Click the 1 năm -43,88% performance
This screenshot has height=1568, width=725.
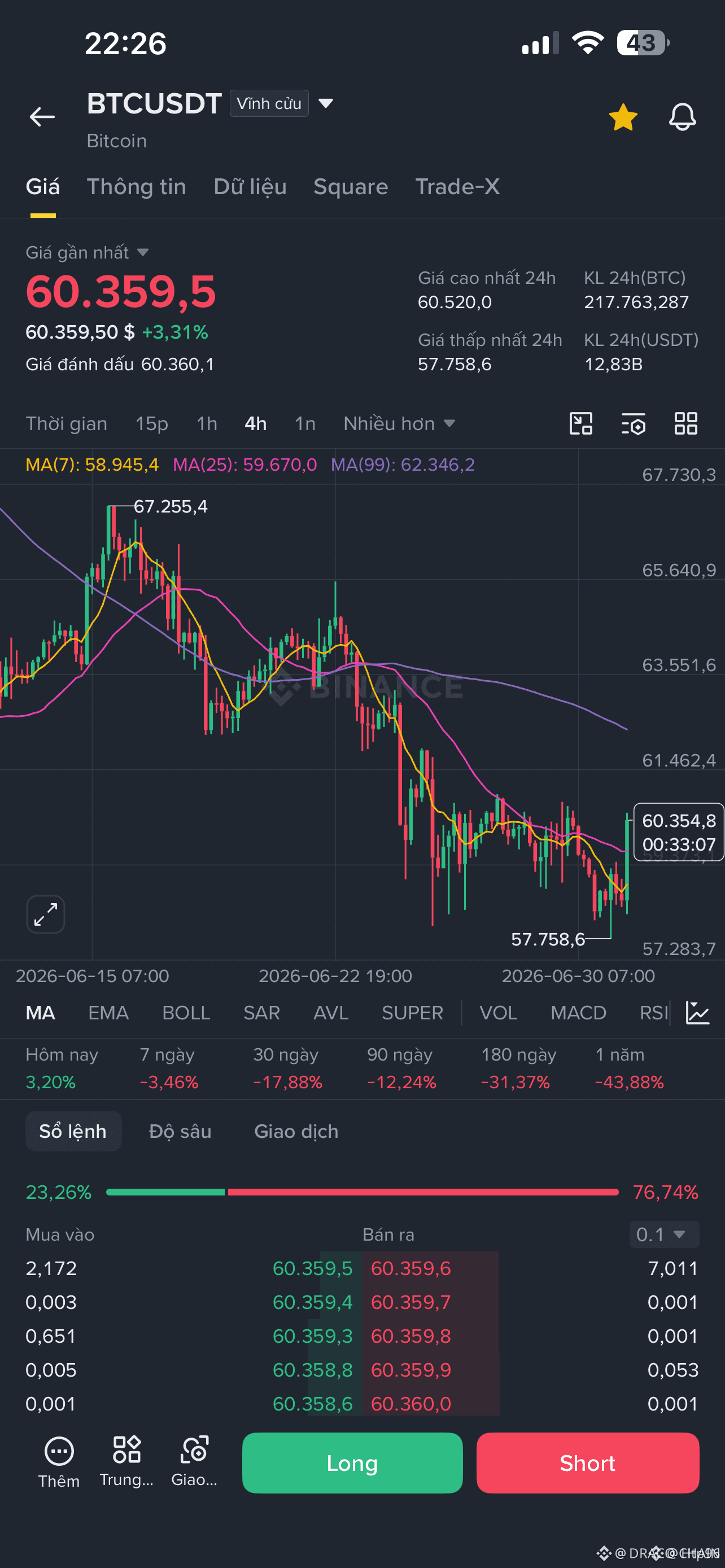tap(629, 1068)
